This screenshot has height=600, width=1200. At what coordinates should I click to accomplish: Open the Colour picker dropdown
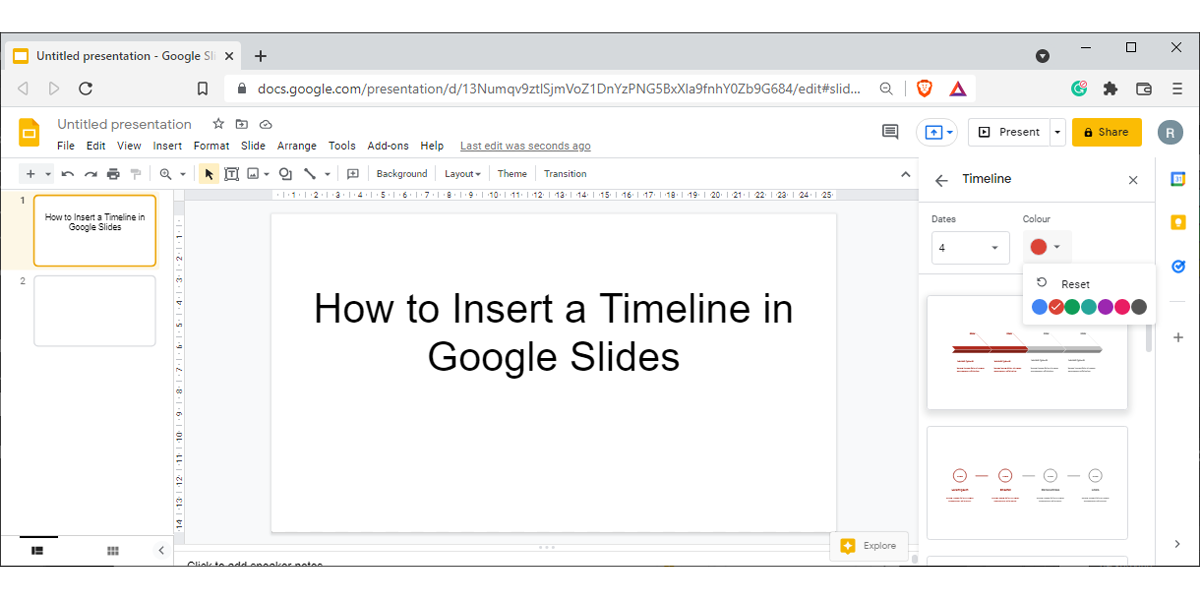pos(1048,247)
